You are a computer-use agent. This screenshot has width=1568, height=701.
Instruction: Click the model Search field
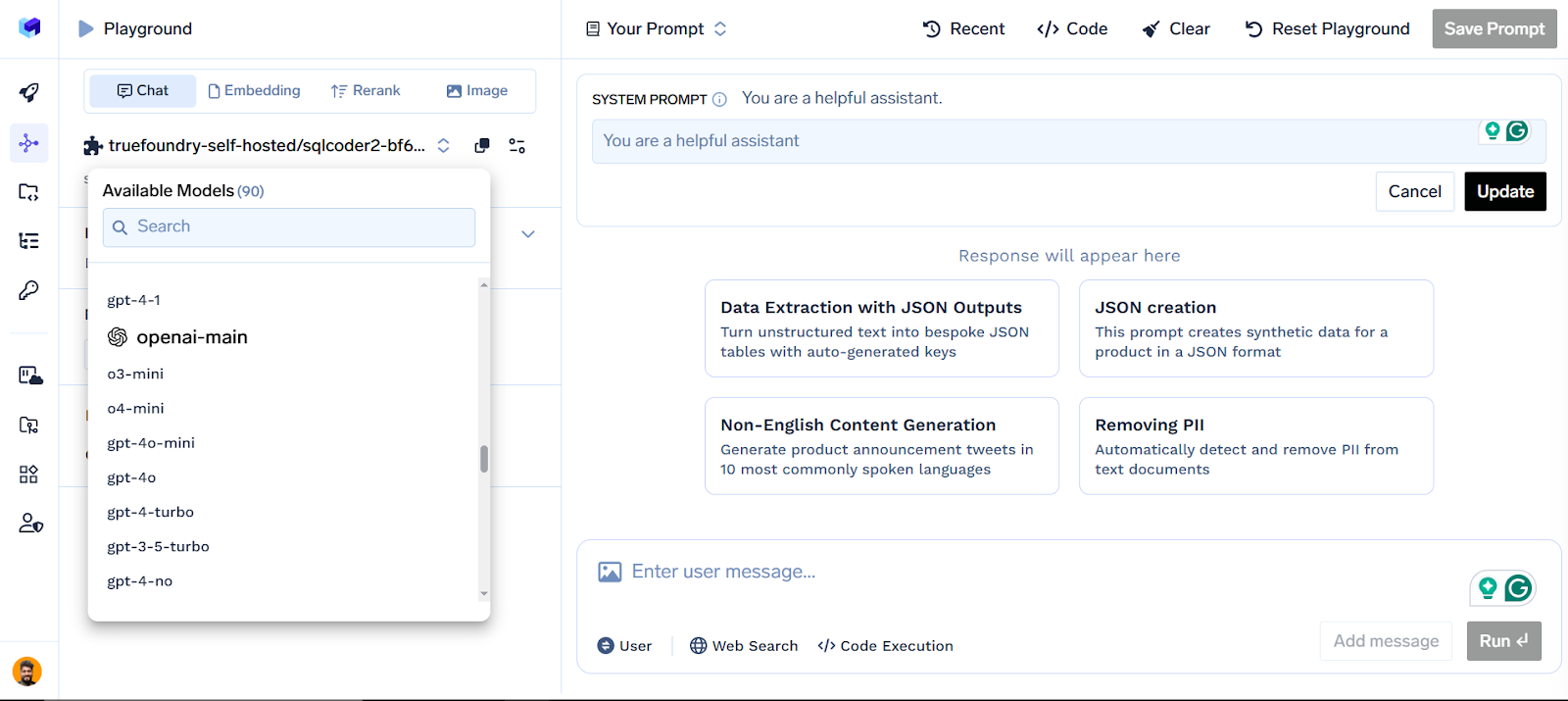point(289,227)
